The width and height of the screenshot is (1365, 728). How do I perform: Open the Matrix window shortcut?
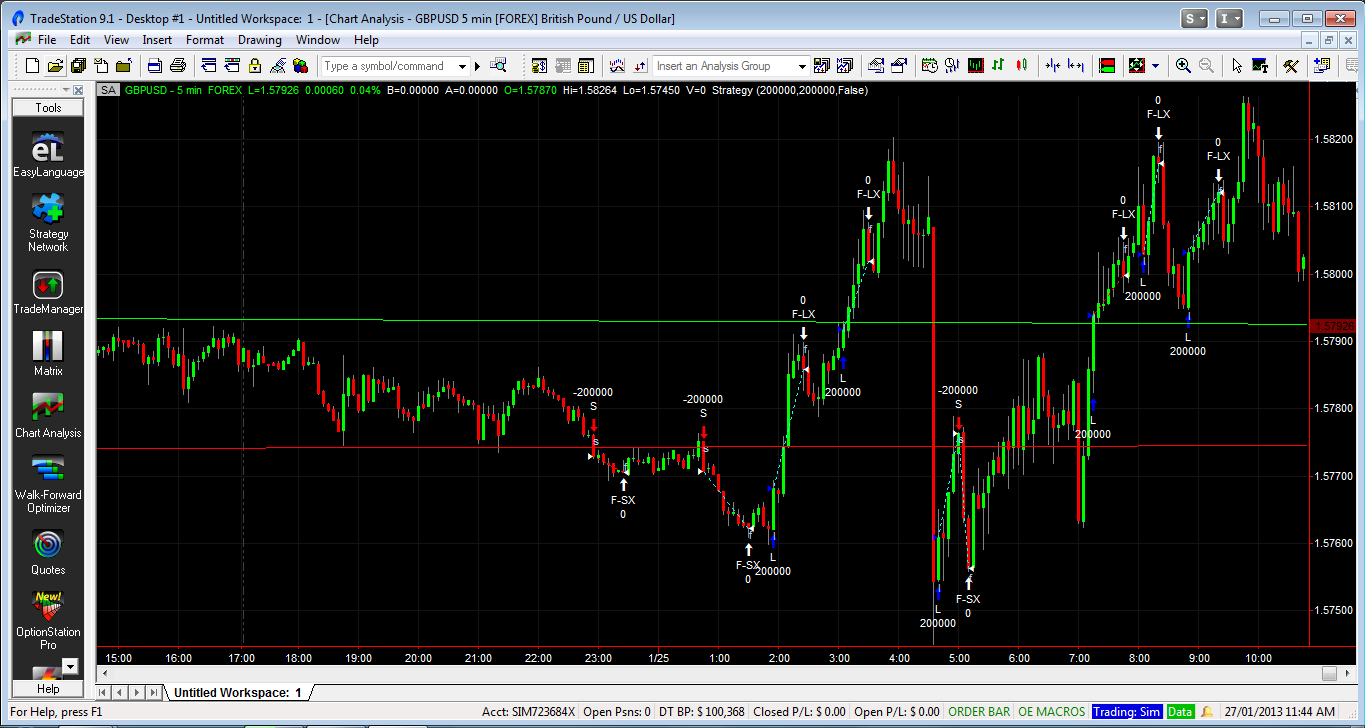48,354
